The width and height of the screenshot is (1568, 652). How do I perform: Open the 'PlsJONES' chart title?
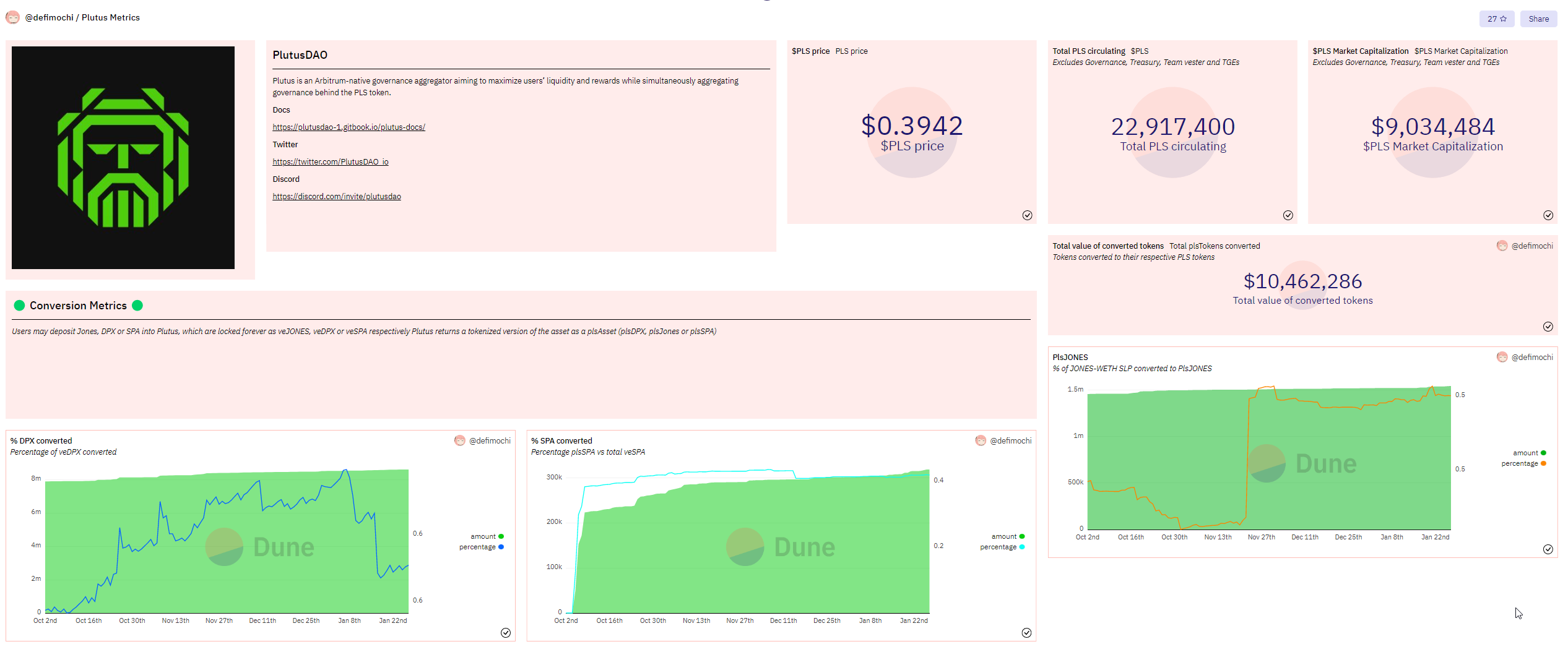pos(1070,358)
